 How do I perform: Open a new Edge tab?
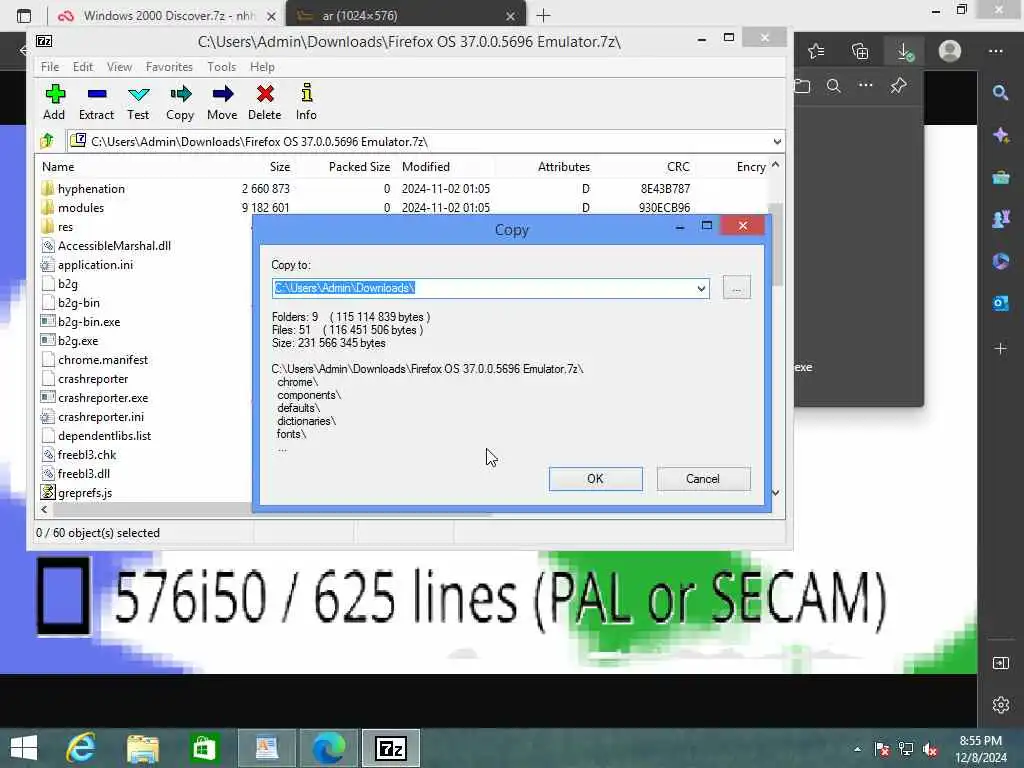tap(543, 16)
